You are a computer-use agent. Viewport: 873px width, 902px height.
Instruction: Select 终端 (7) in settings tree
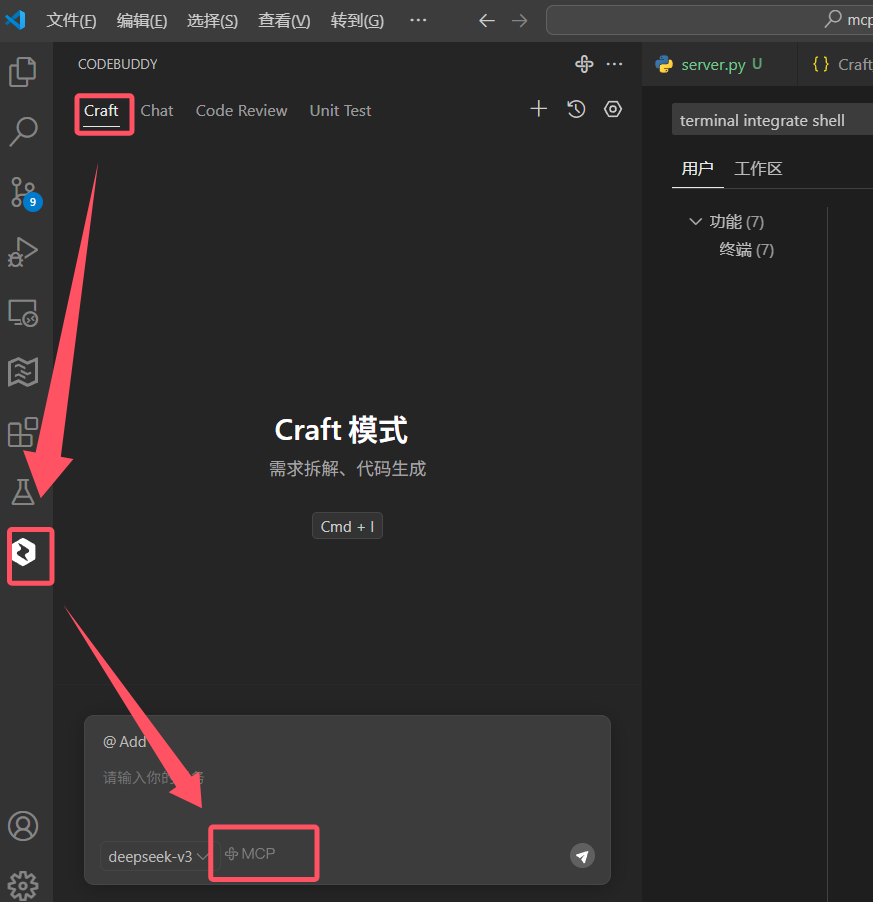coord(746,250)
